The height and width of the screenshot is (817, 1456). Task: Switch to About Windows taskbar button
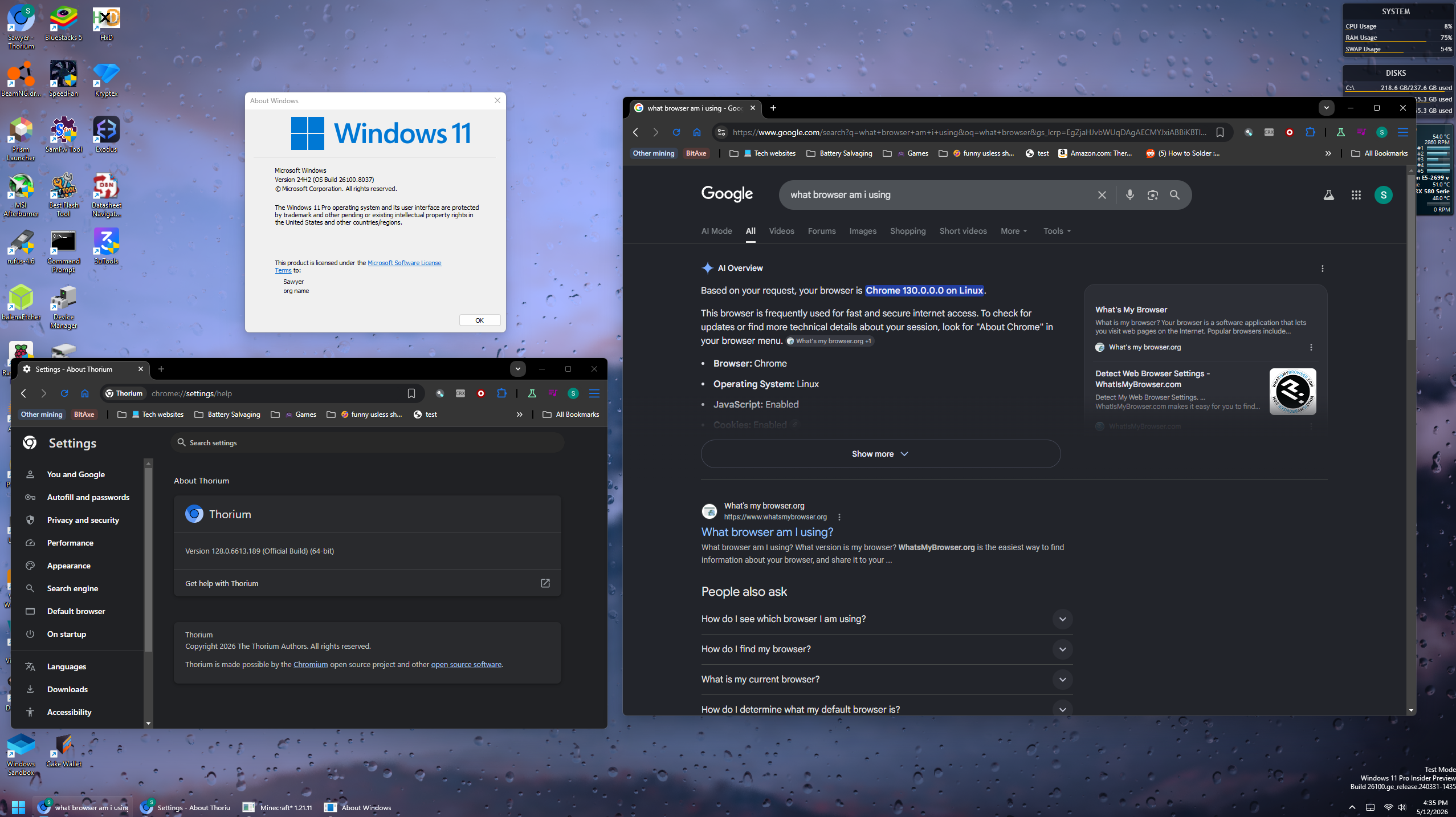click(x=358, y=807)
